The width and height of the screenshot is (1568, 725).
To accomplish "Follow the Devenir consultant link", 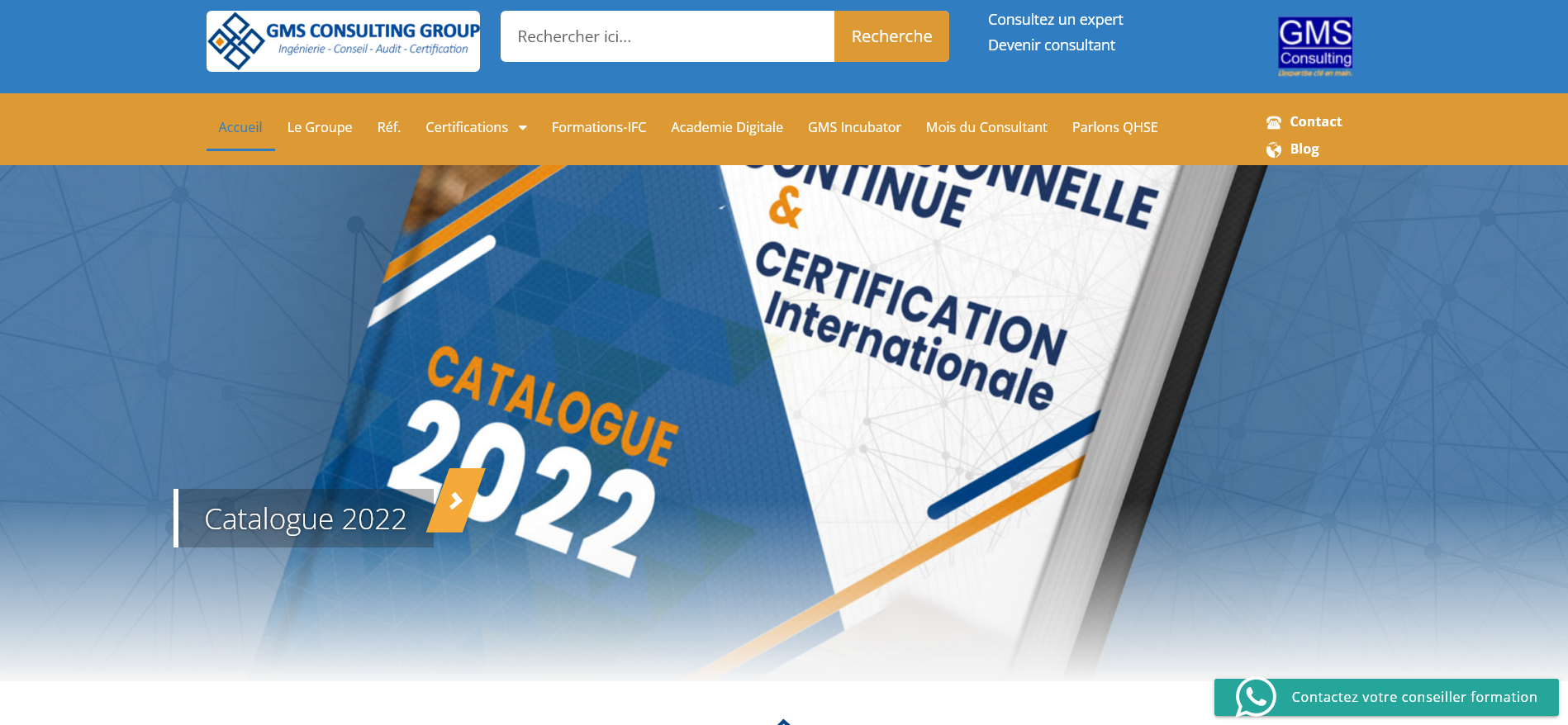I will (1051, 45).
